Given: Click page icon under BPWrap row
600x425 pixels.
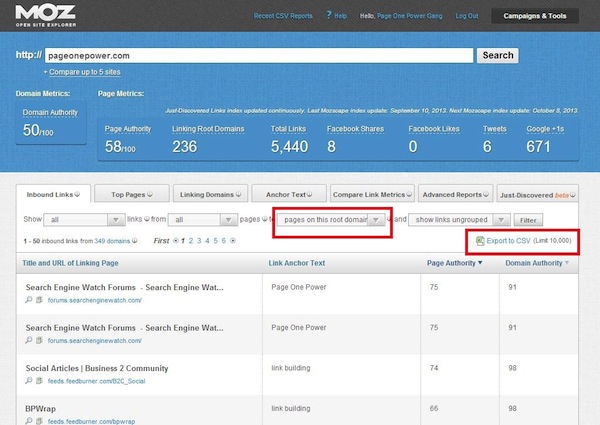Looking at the screenshot, I should (x=39, y=421).
